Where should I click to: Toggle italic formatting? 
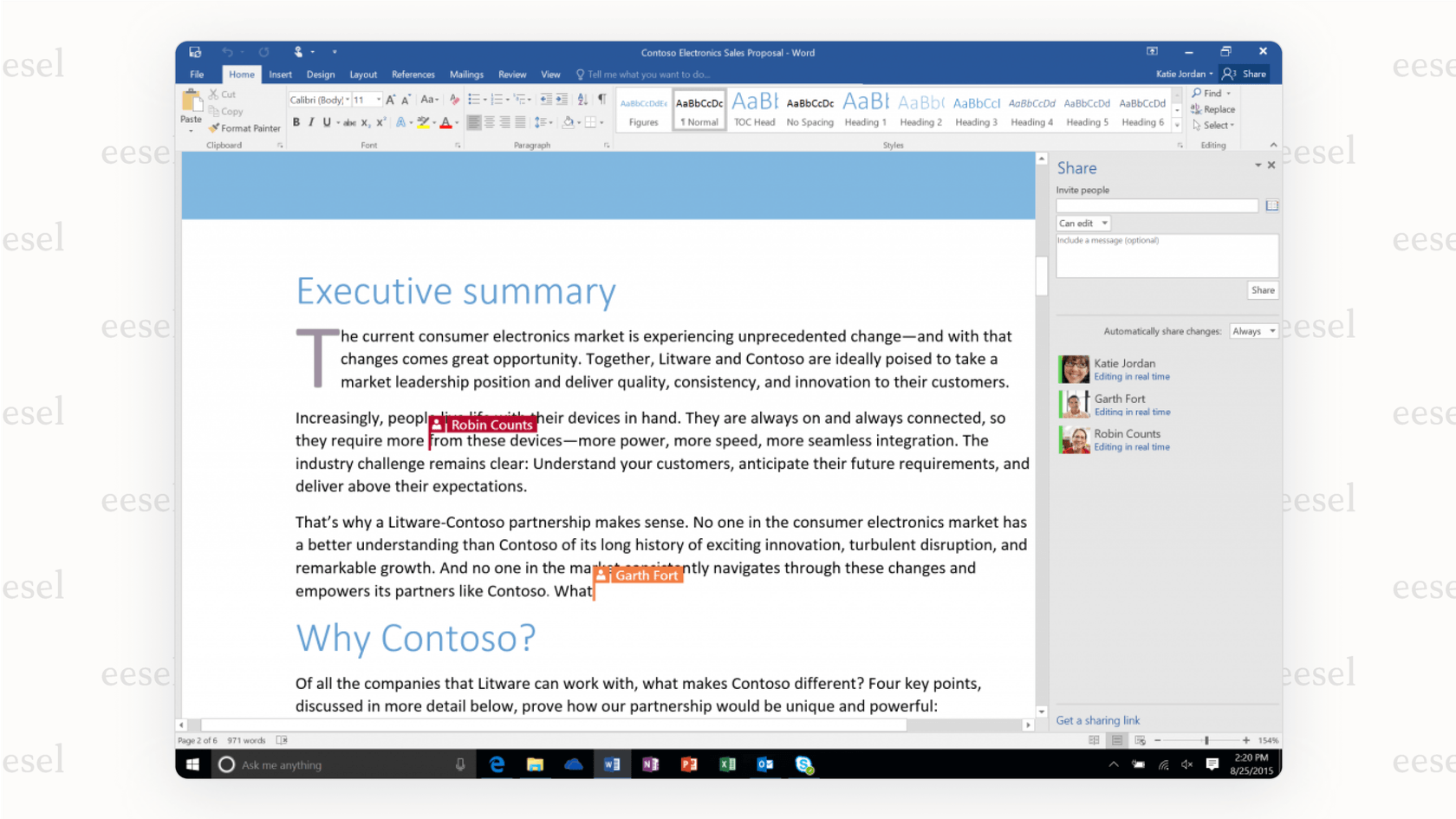311,122
